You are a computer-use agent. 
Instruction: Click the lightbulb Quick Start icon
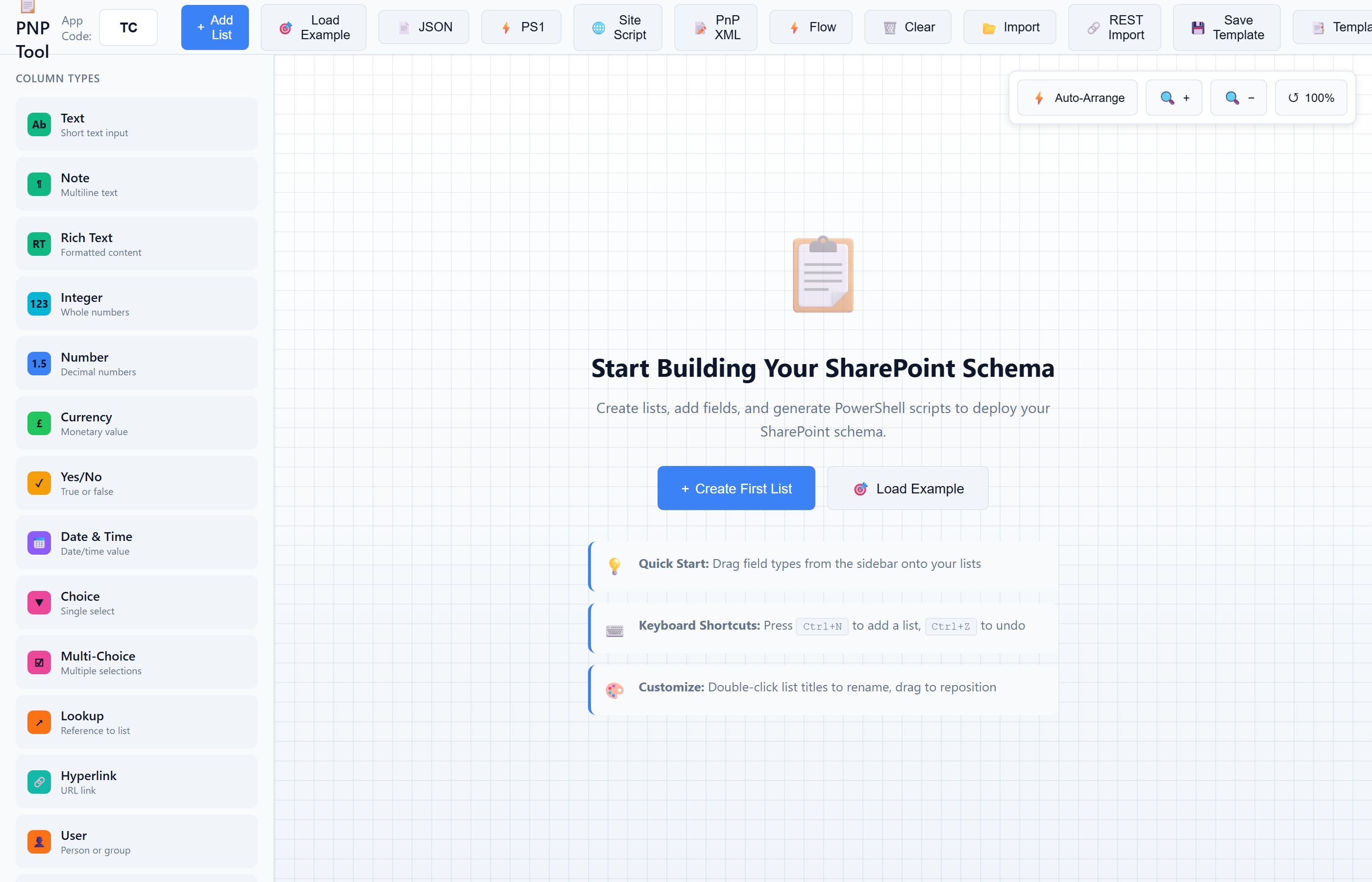click(614, 565)
